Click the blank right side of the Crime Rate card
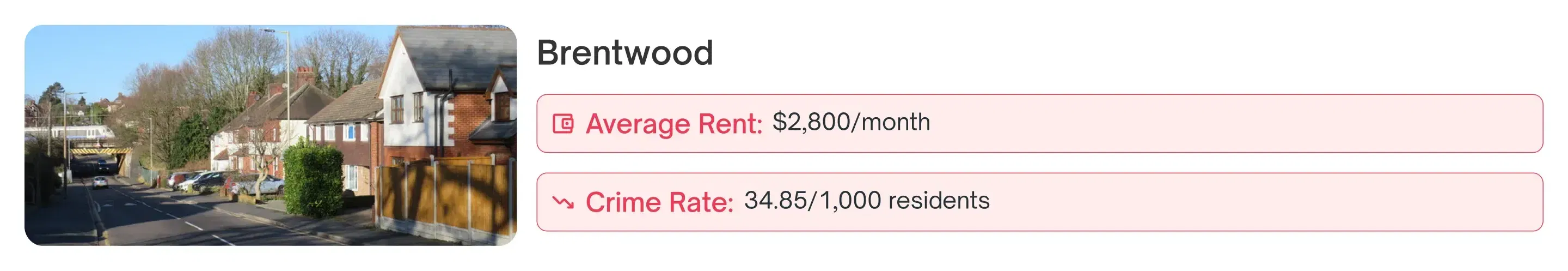 click(1278, 202)
